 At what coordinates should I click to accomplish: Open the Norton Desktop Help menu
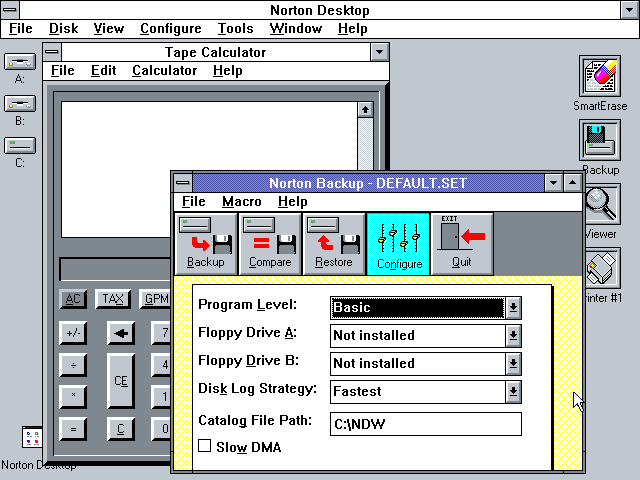coord(353,29)
